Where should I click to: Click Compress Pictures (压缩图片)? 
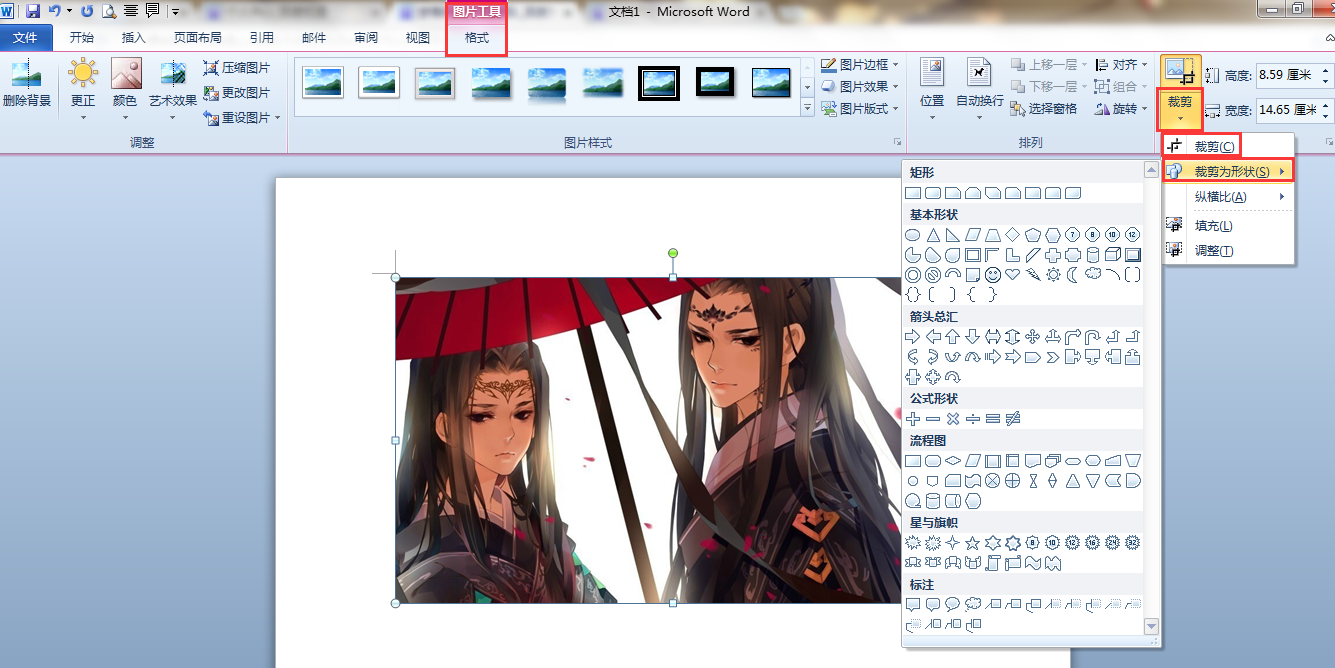pos(237,68)
